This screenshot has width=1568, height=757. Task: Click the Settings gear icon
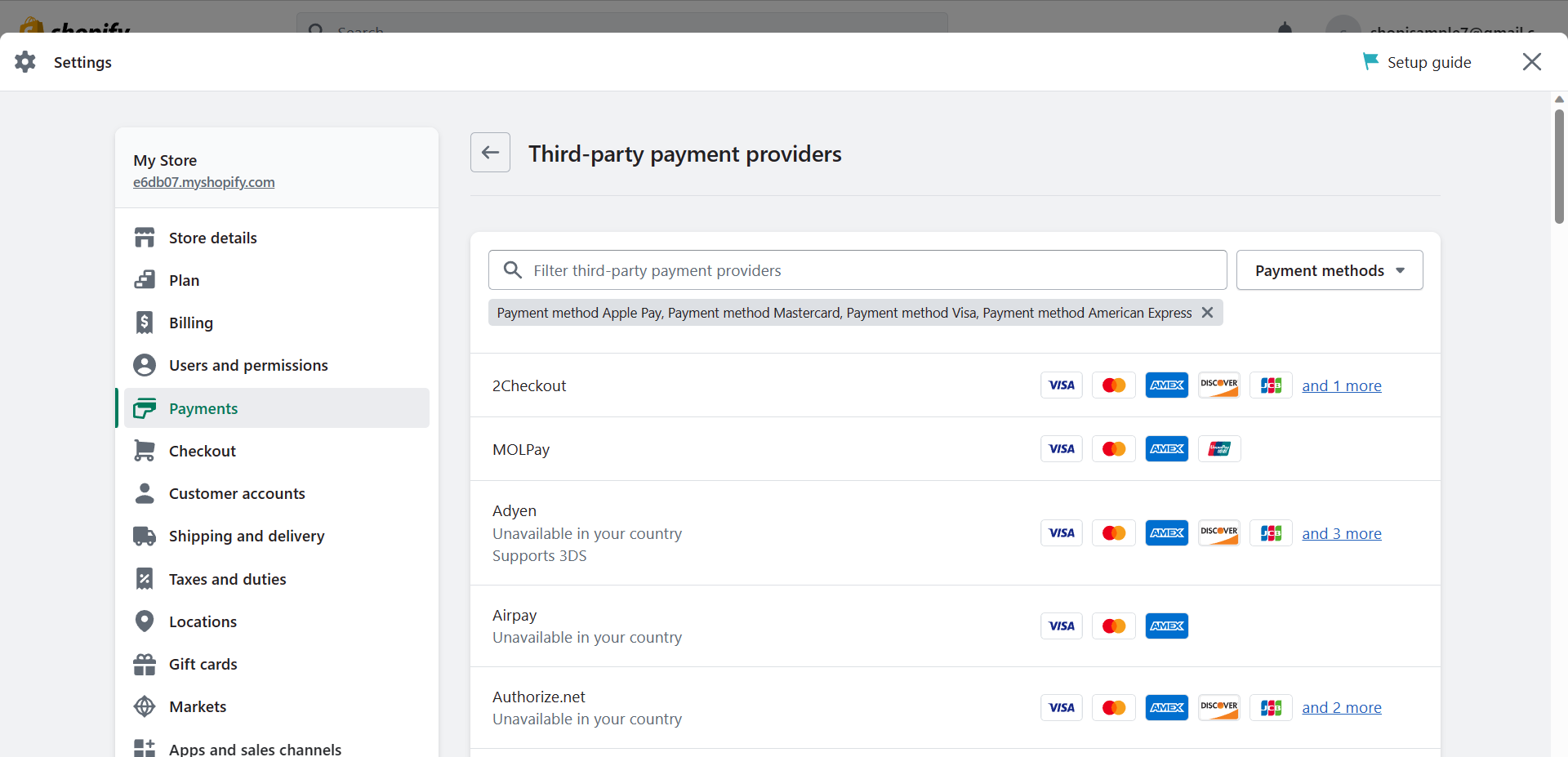tap(25, 62)
